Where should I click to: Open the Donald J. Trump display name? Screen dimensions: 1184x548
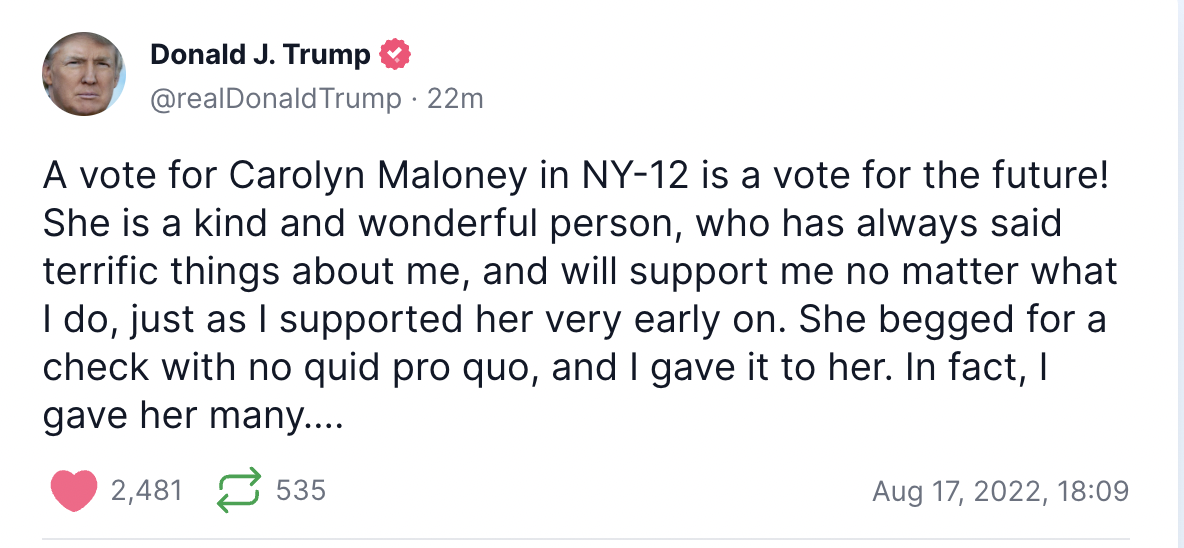click(260, 55)
